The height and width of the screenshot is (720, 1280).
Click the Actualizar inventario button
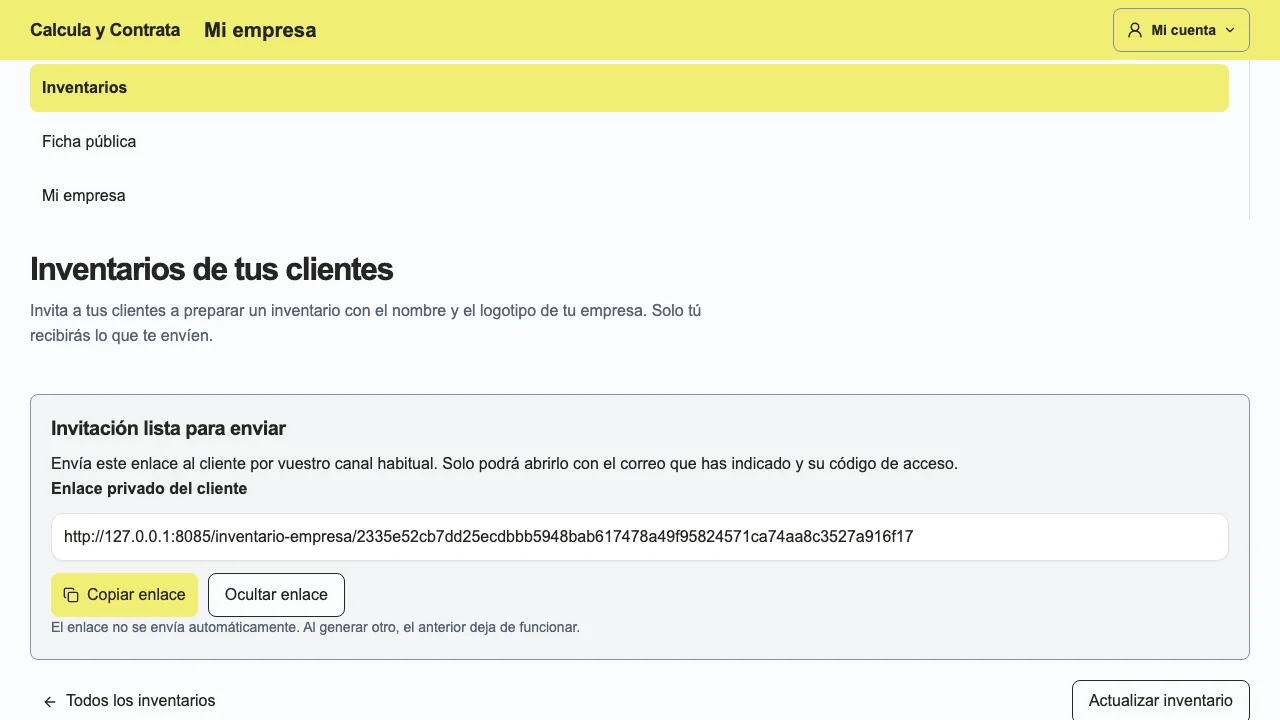coord(1160,700)
